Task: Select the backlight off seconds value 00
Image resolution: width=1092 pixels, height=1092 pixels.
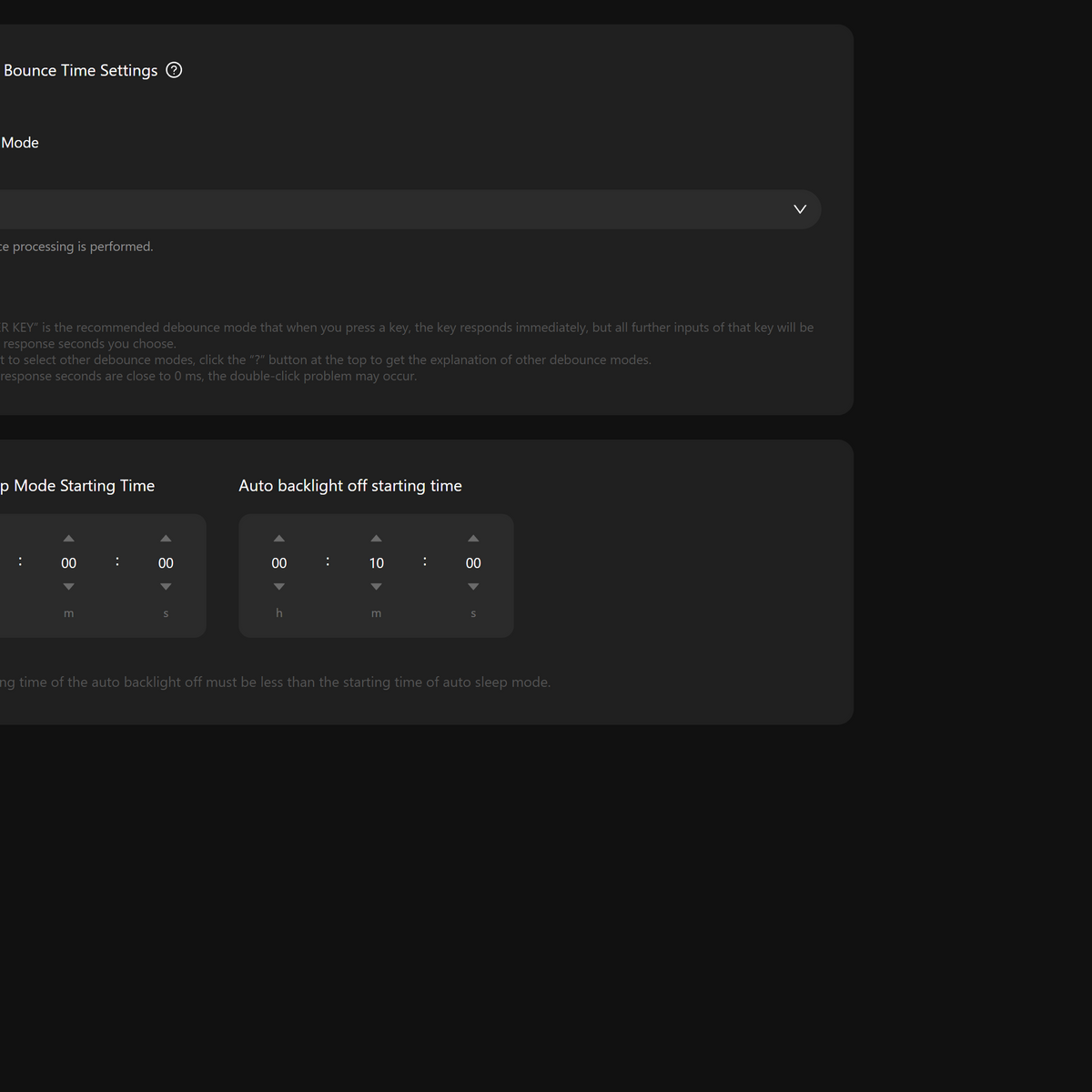Action: tap(473, 563)
